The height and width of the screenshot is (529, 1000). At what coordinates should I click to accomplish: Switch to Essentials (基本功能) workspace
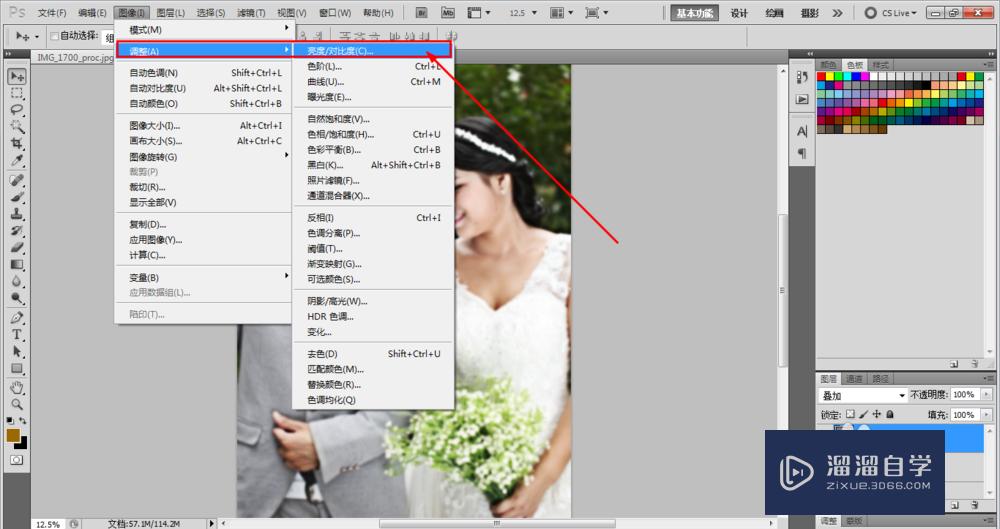coord(695,13)
